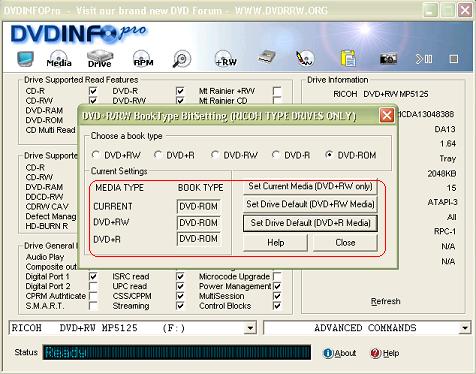Select the DVD-RW book type
This screenshot has height=374, width=476.
point(215,155)
